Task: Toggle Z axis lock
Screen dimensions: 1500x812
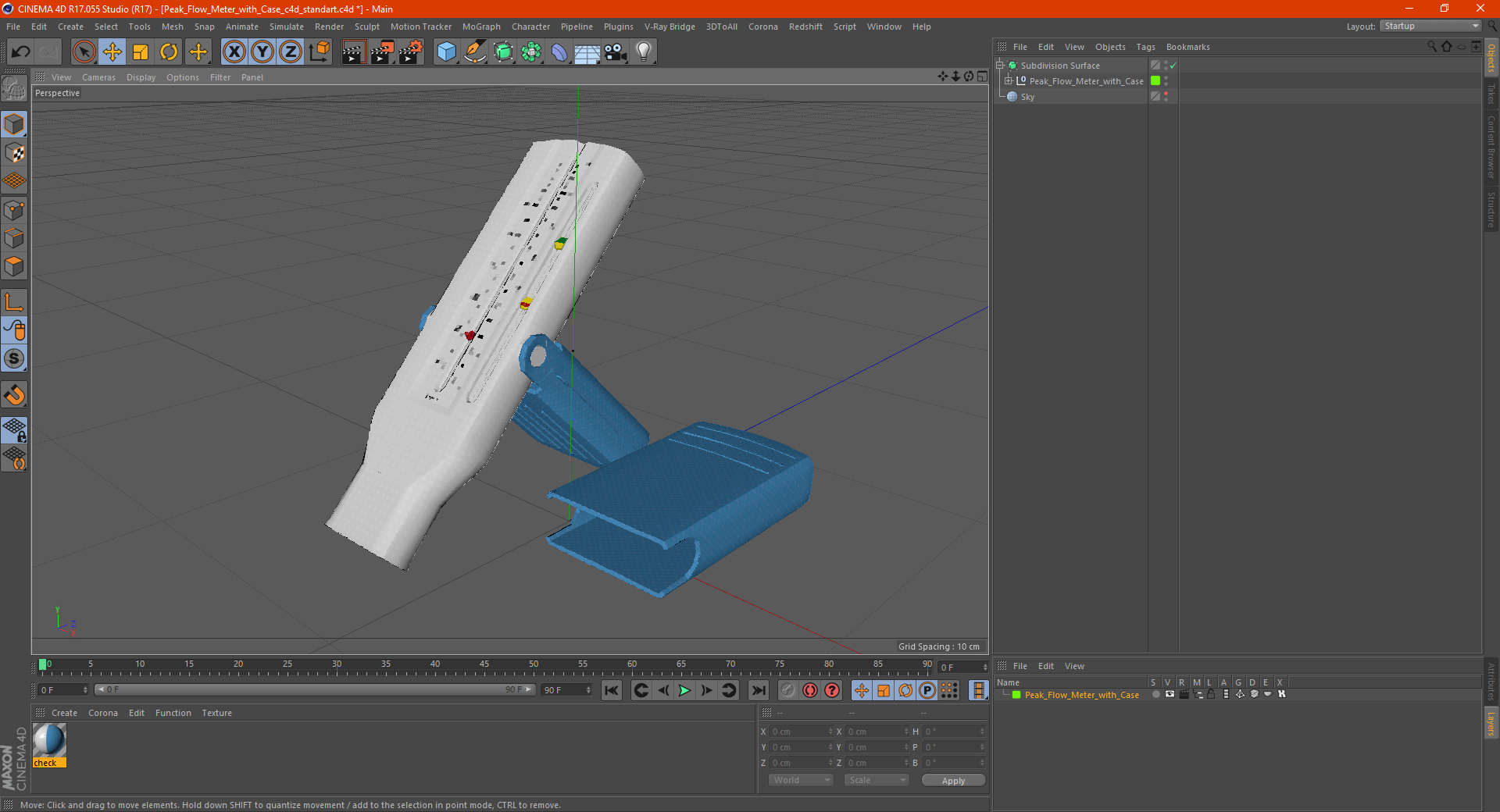Action: (x=291, y=52)
